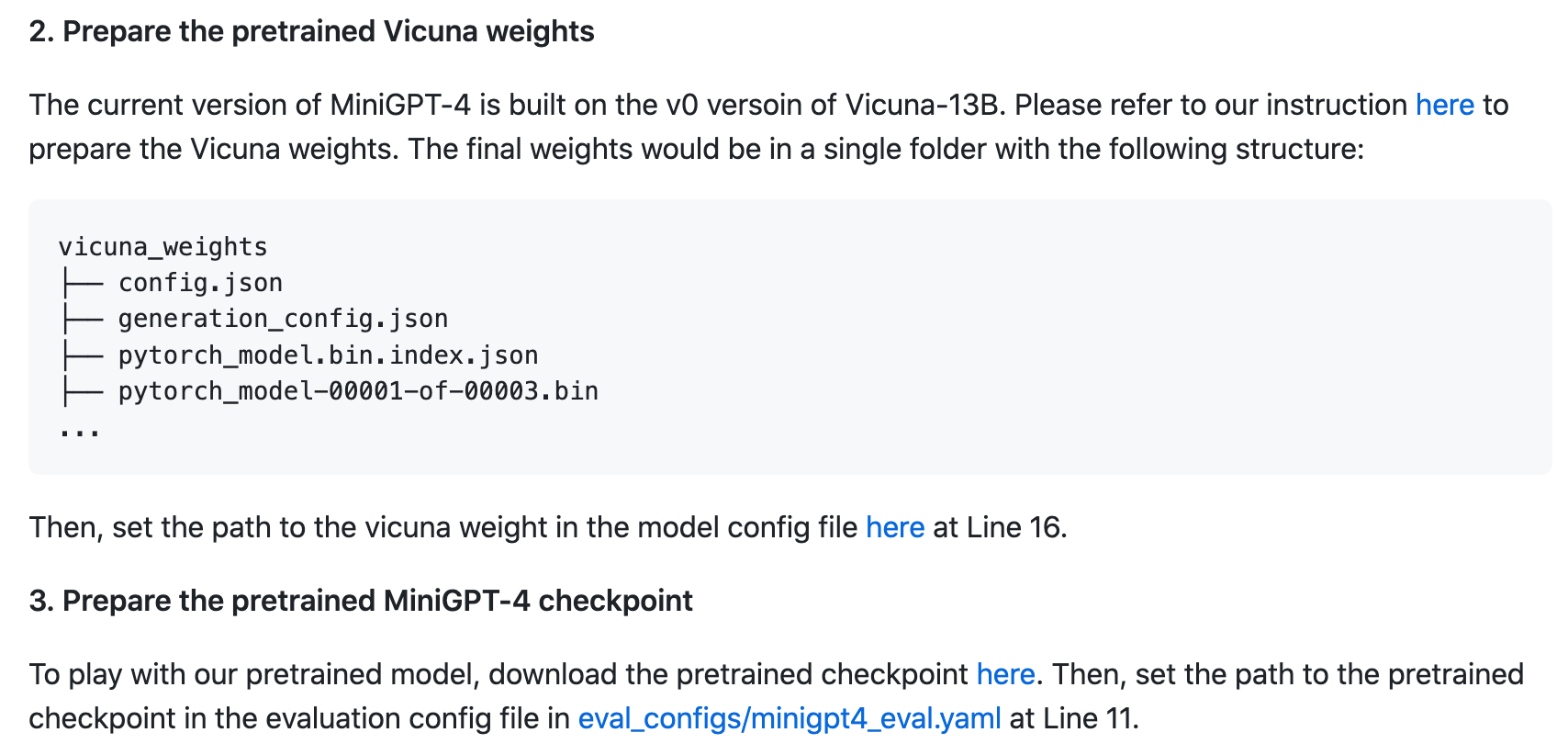Click the tree branch symbol before pytorch_model-00001-of-00003.bin

81,391
